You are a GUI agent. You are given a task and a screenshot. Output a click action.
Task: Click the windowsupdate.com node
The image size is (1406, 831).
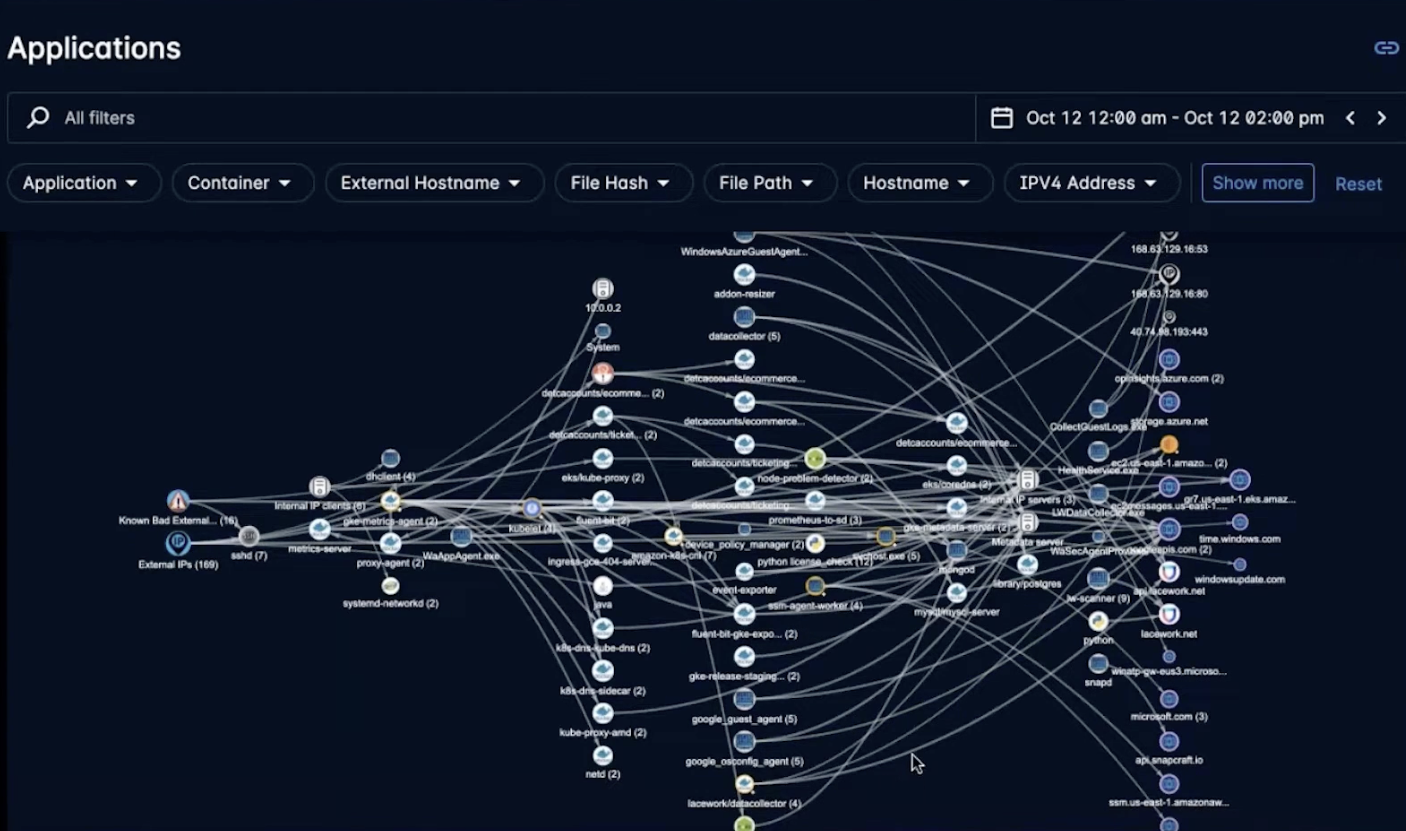pos(1240,564)
